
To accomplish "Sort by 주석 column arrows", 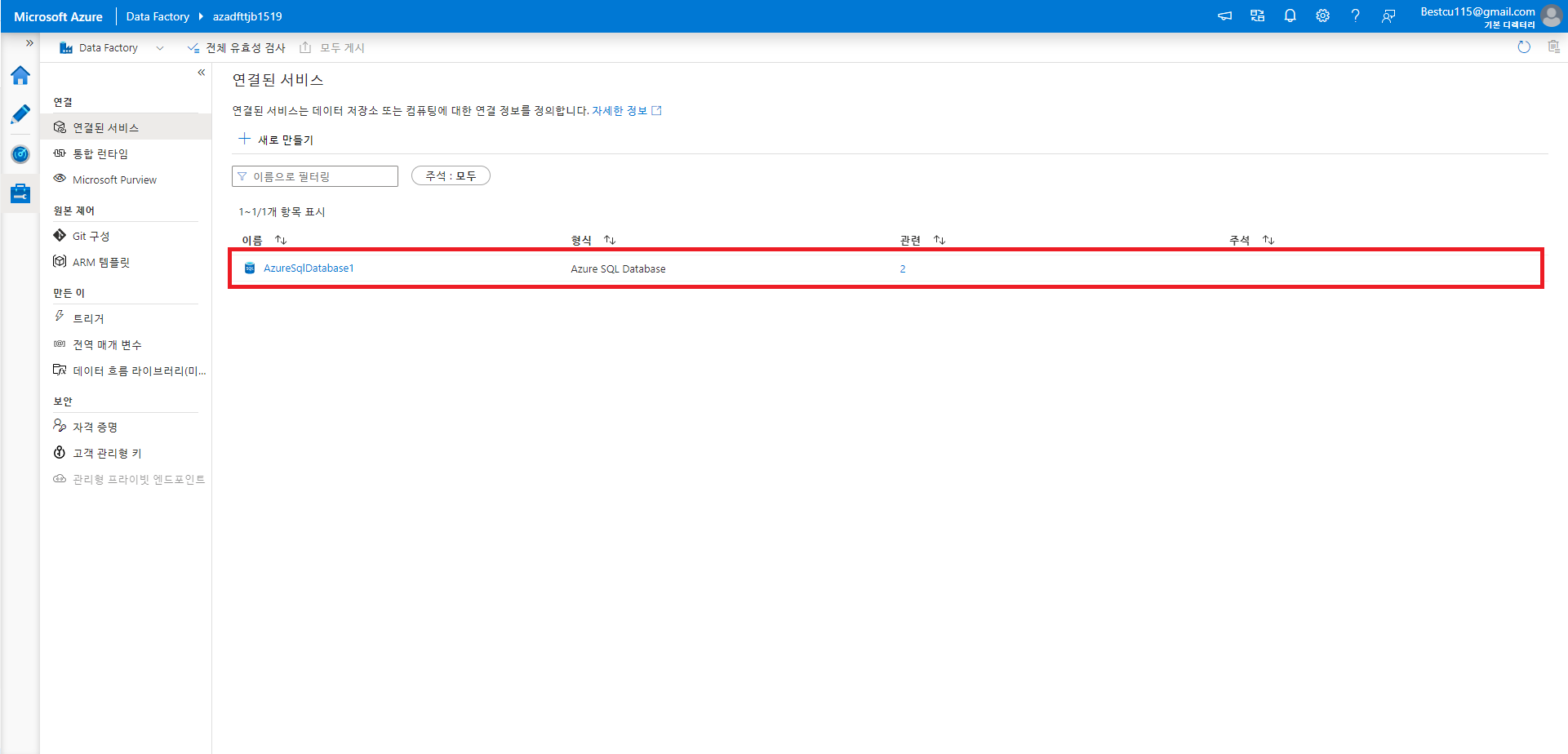I will click(x=1268, y=240).
